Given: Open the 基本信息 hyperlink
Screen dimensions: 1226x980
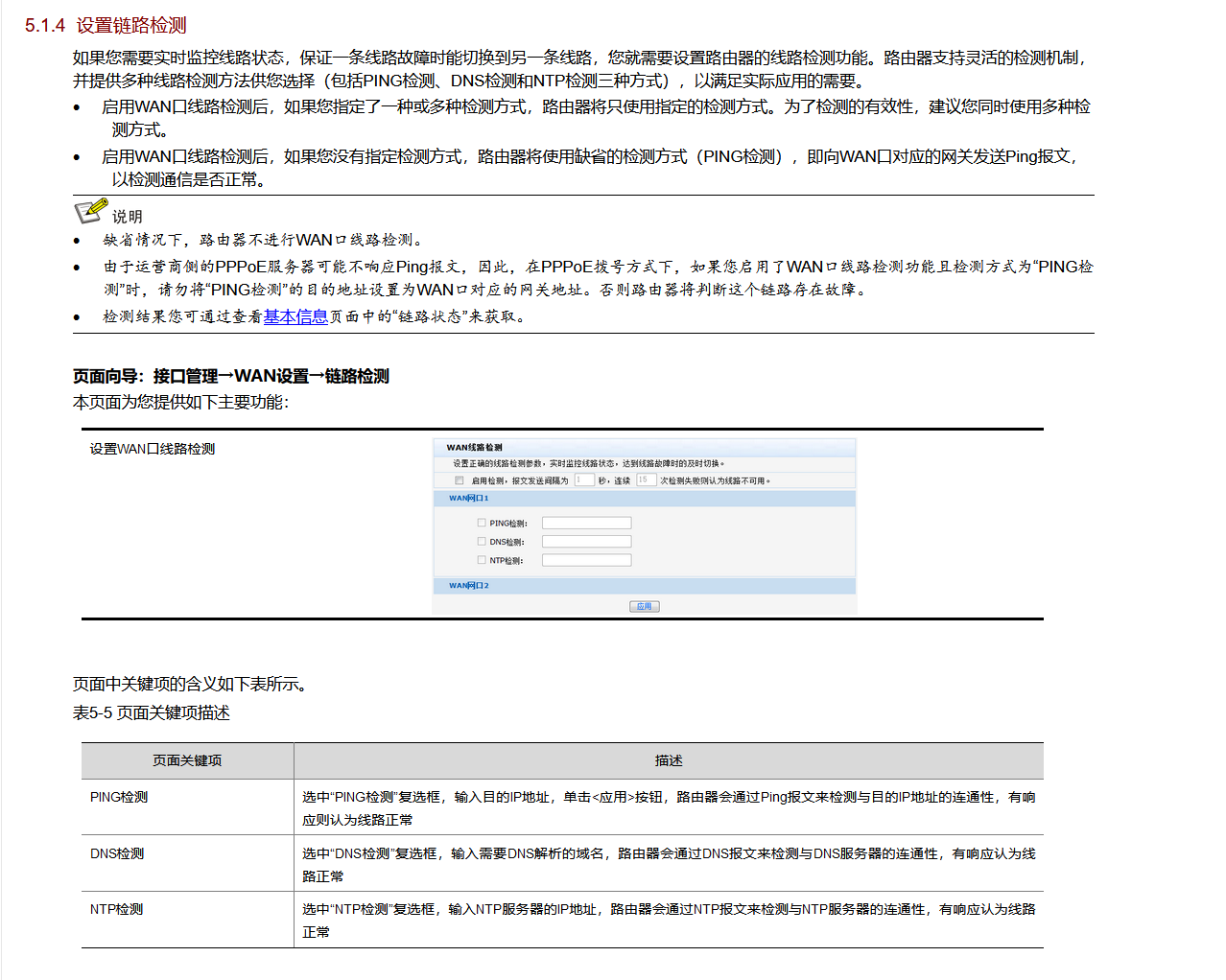Looking at the screenshot, I should (x=295, y=316).
